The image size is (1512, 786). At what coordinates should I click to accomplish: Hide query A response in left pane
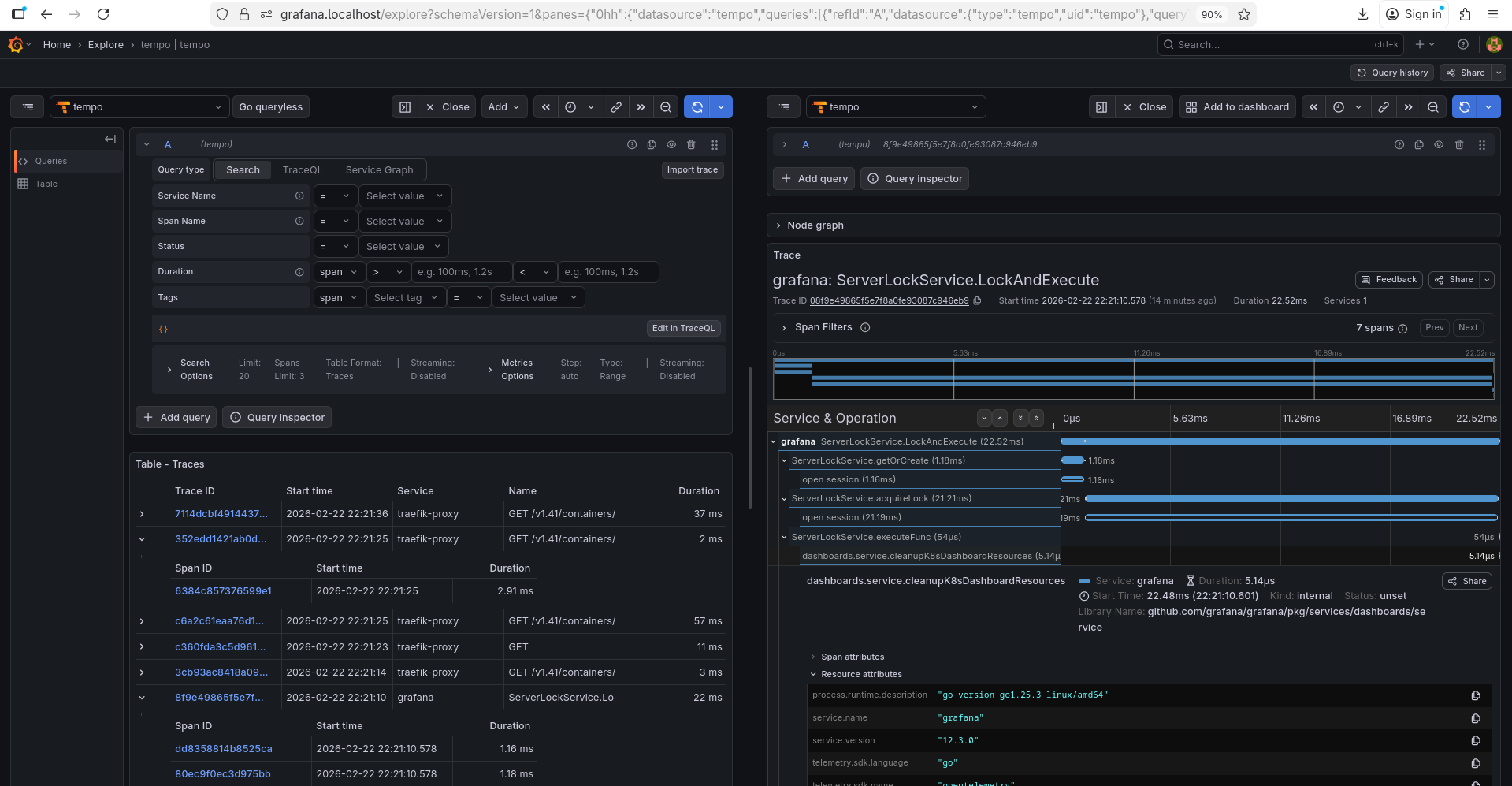tap(671, 145)
